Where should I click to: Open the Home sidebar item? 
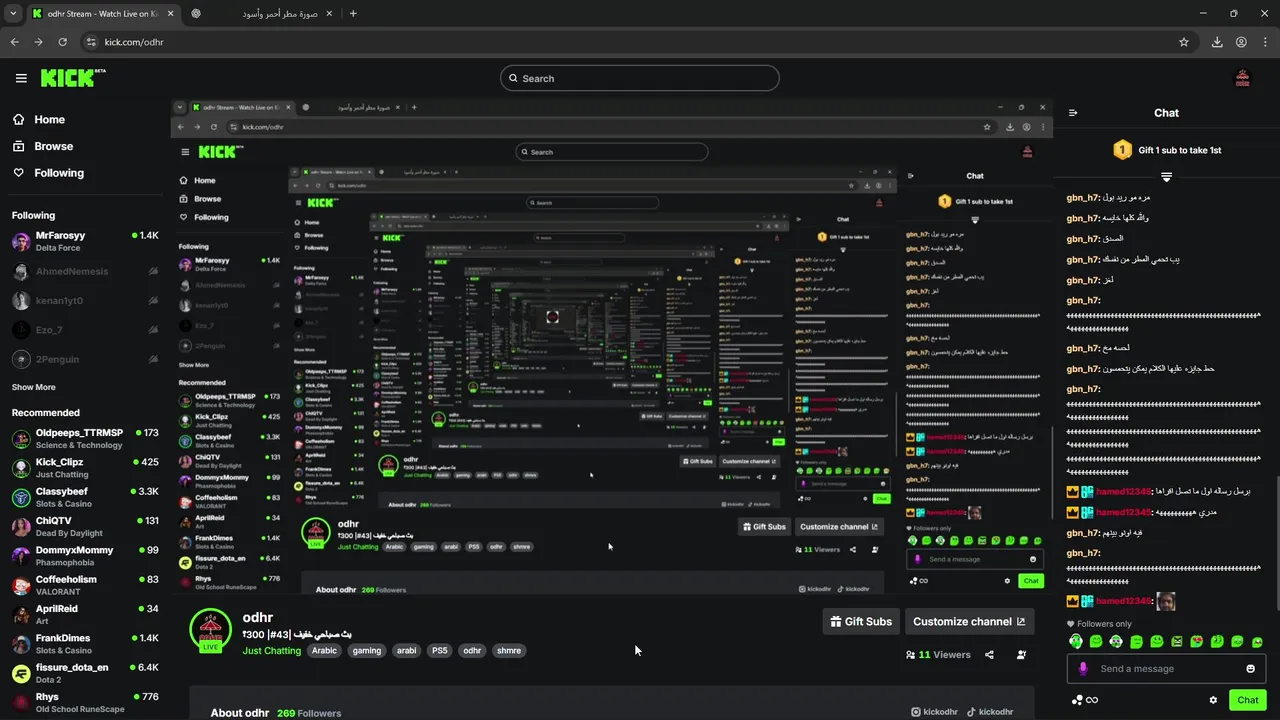(39, 119)
